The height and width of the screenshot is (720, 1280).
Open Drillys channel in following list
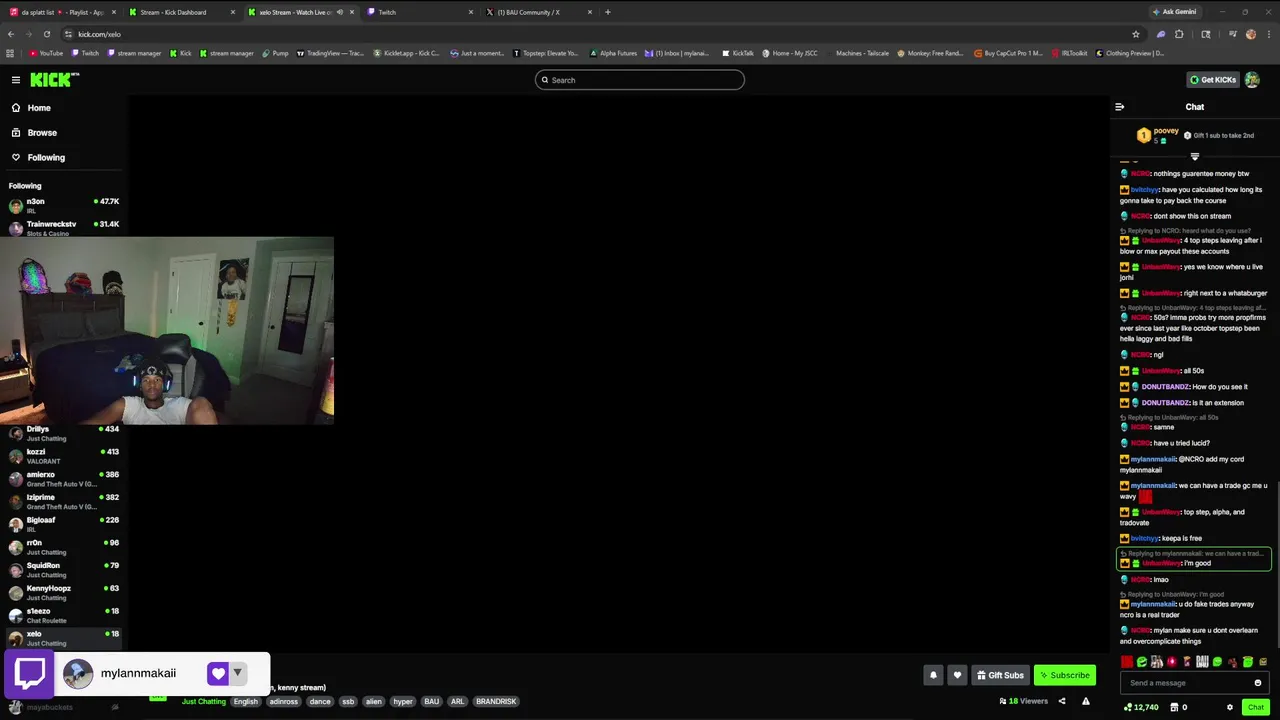click(x=62, y=433)
